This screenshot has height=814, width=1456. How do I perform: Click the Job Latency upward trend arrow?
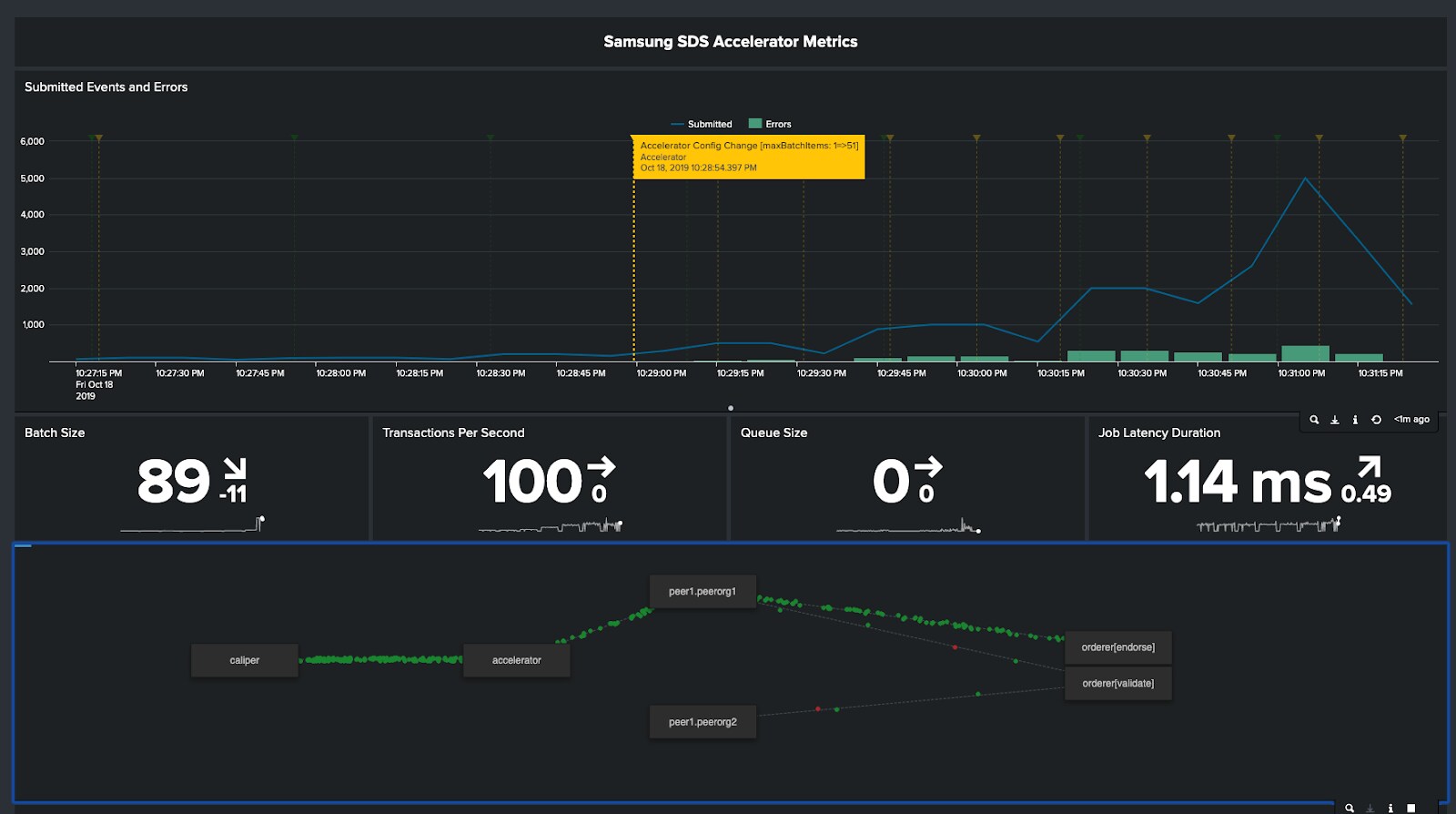(1369, 467)
